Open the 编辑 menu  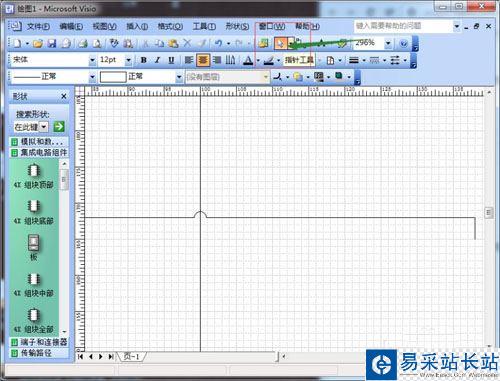click(71, 26)
